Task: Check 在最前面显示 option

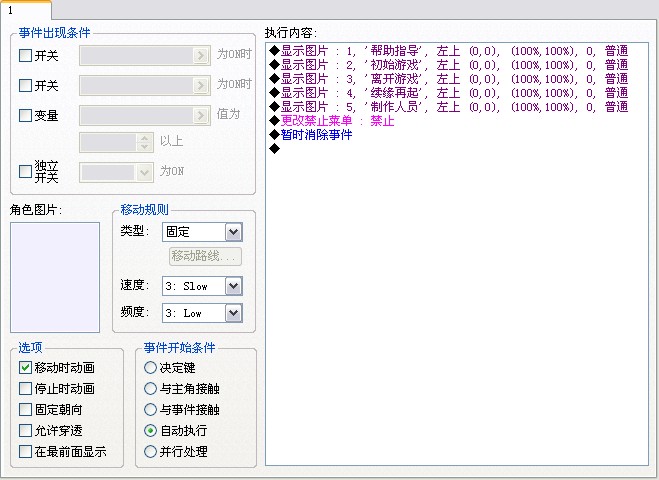Action: pos(25,451)
